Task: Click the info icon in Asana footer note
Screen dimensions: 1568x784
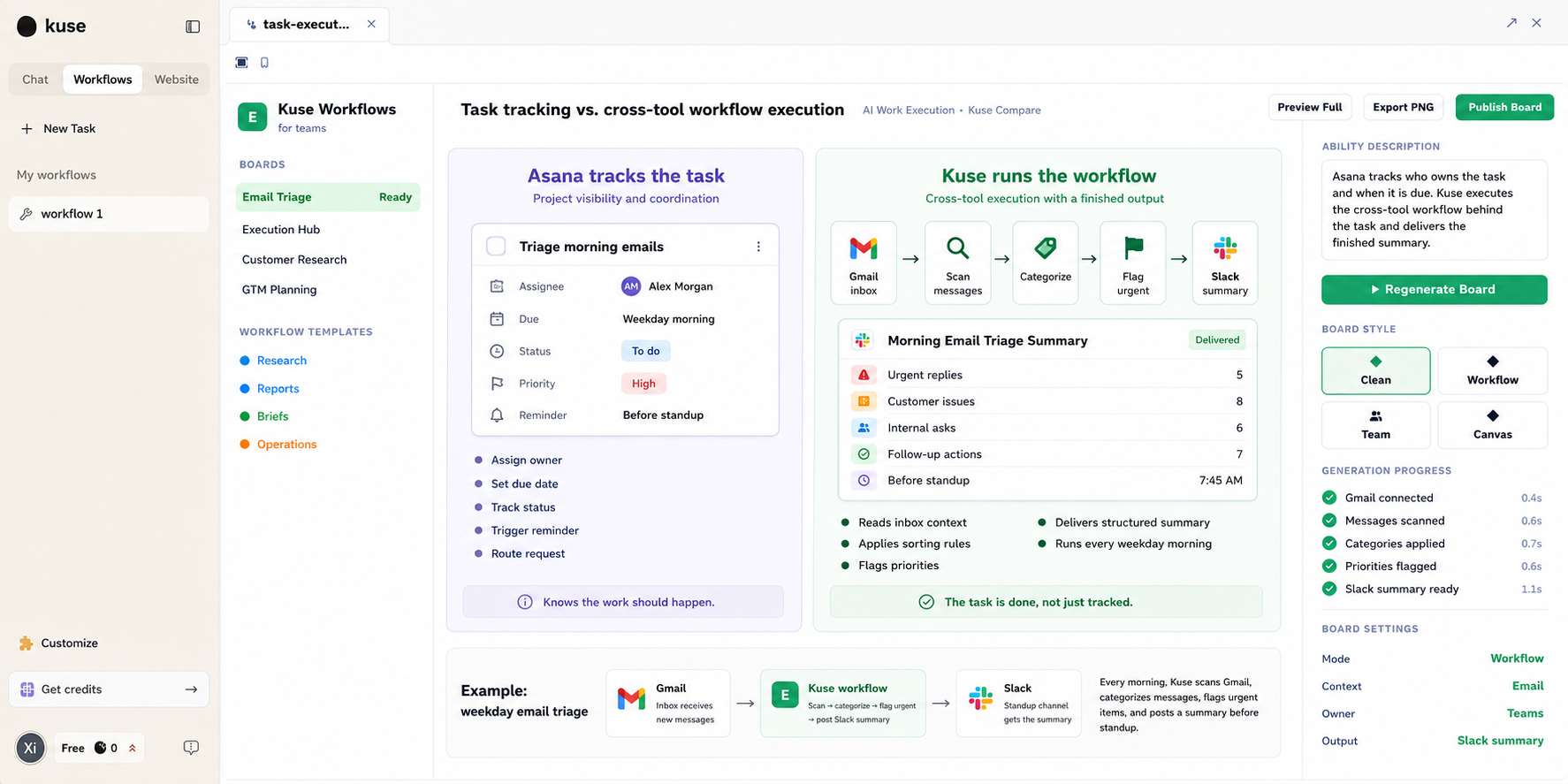Action: click(525, 602)
